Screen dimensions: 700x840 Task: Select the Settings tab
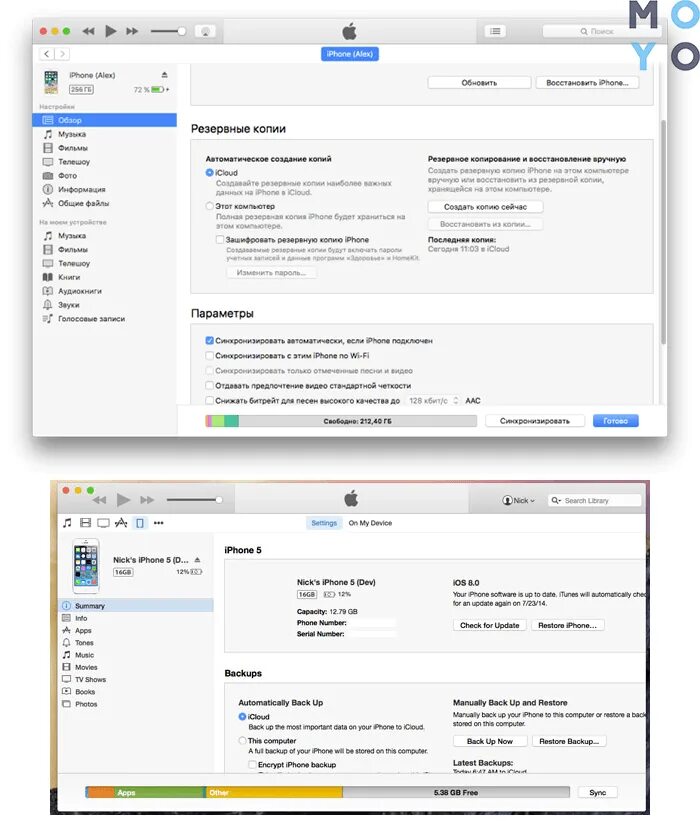(324, 523)
